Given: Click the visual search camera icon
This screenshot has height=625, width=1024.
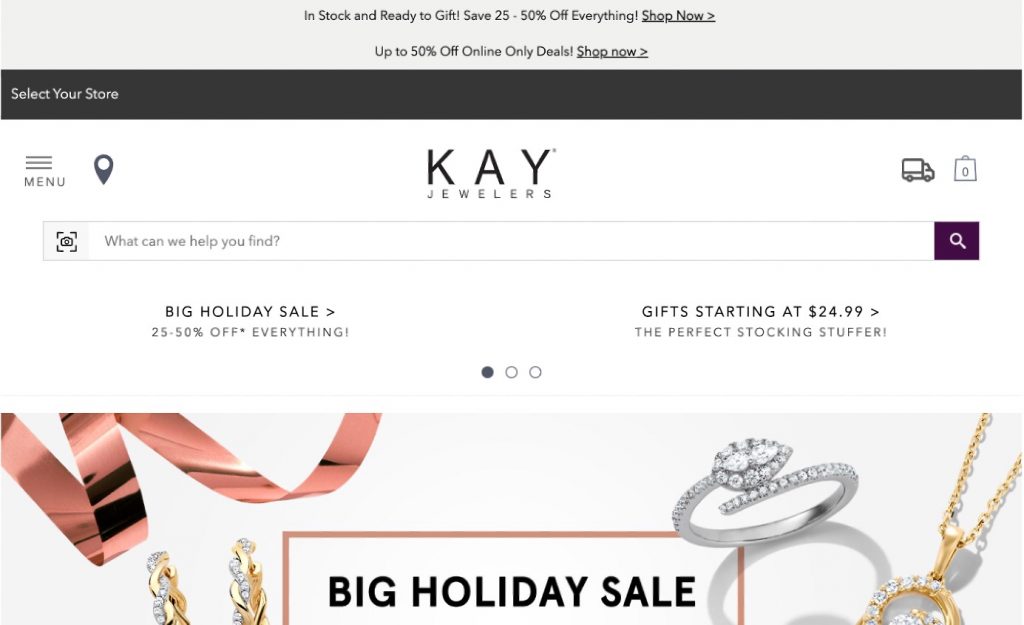Looking at the screenshot, I should (x=67, y=241).
